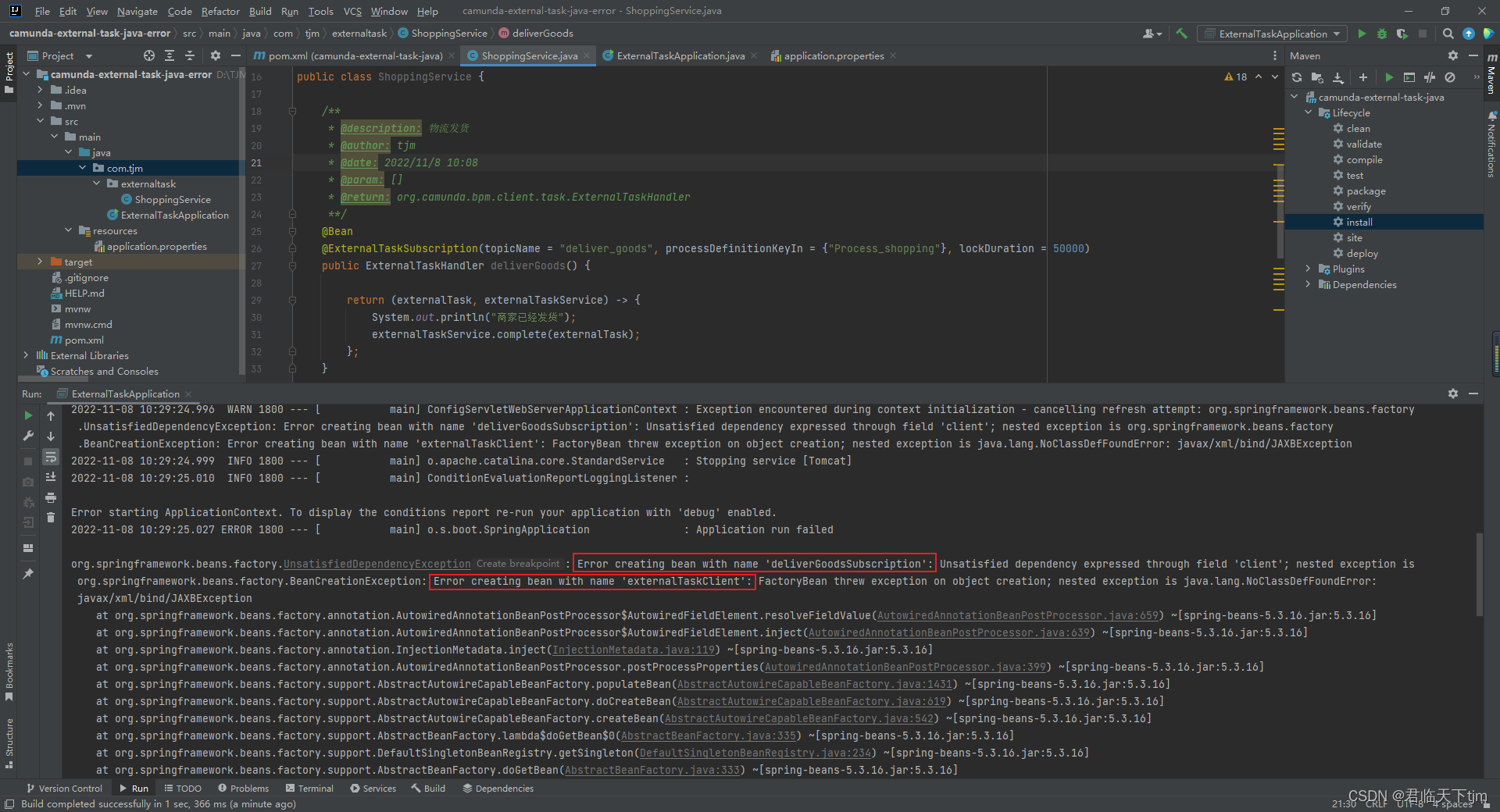Collapse the Lifecycle node in Maven panel

pos(1308,112)
